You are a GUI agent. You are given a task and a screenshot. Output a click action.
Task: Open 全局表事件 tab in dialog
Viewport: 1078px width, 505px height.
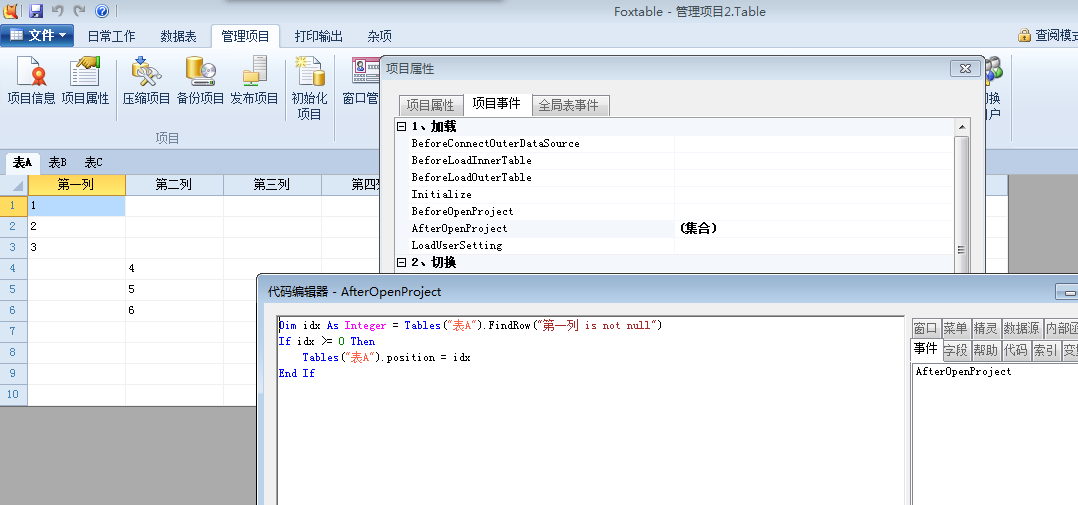click(569, 106)
